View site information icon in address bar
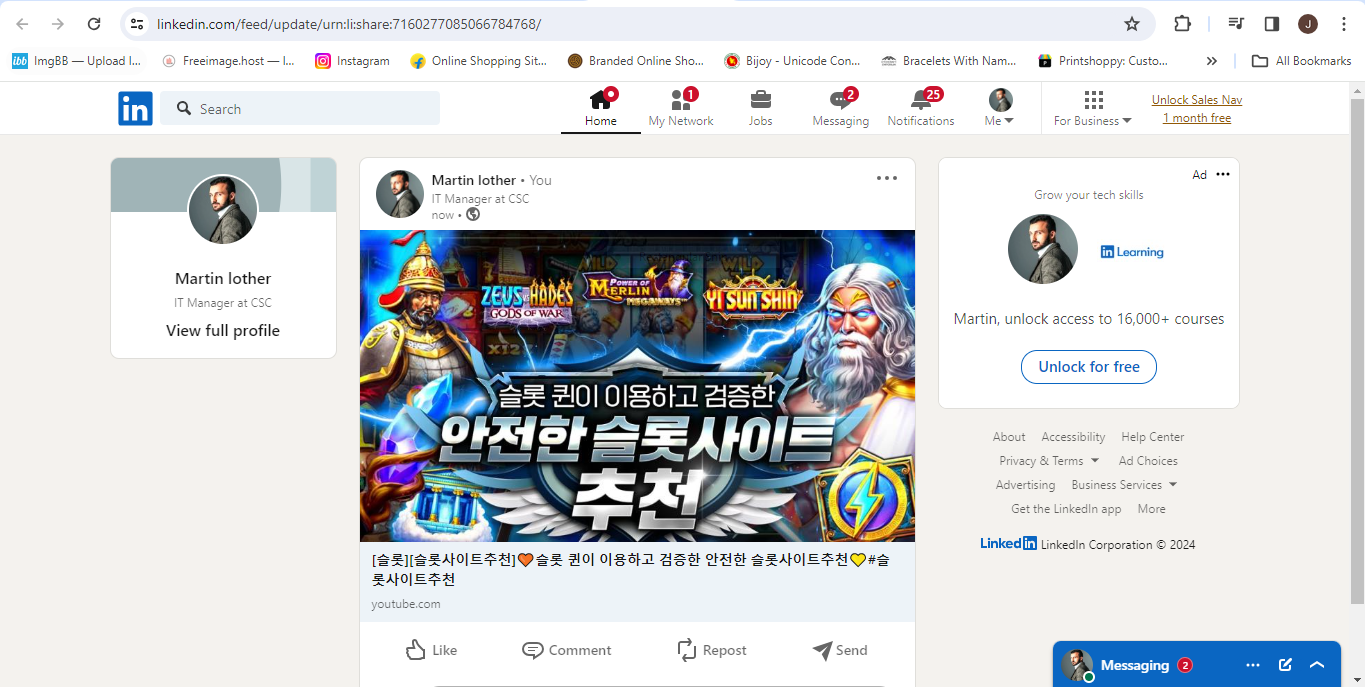Image resolution: width=1365 pixels, height=687 pixels. click(138, 24)
